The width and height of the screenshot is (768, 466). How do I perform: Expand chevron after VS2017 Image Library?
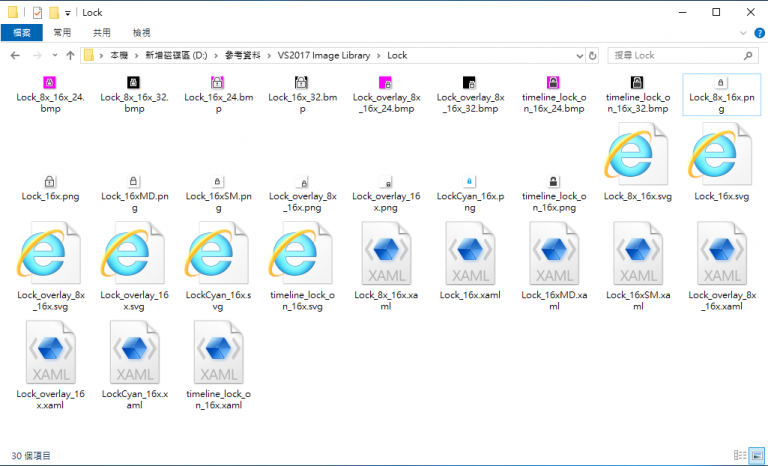[x=379, y=55]
